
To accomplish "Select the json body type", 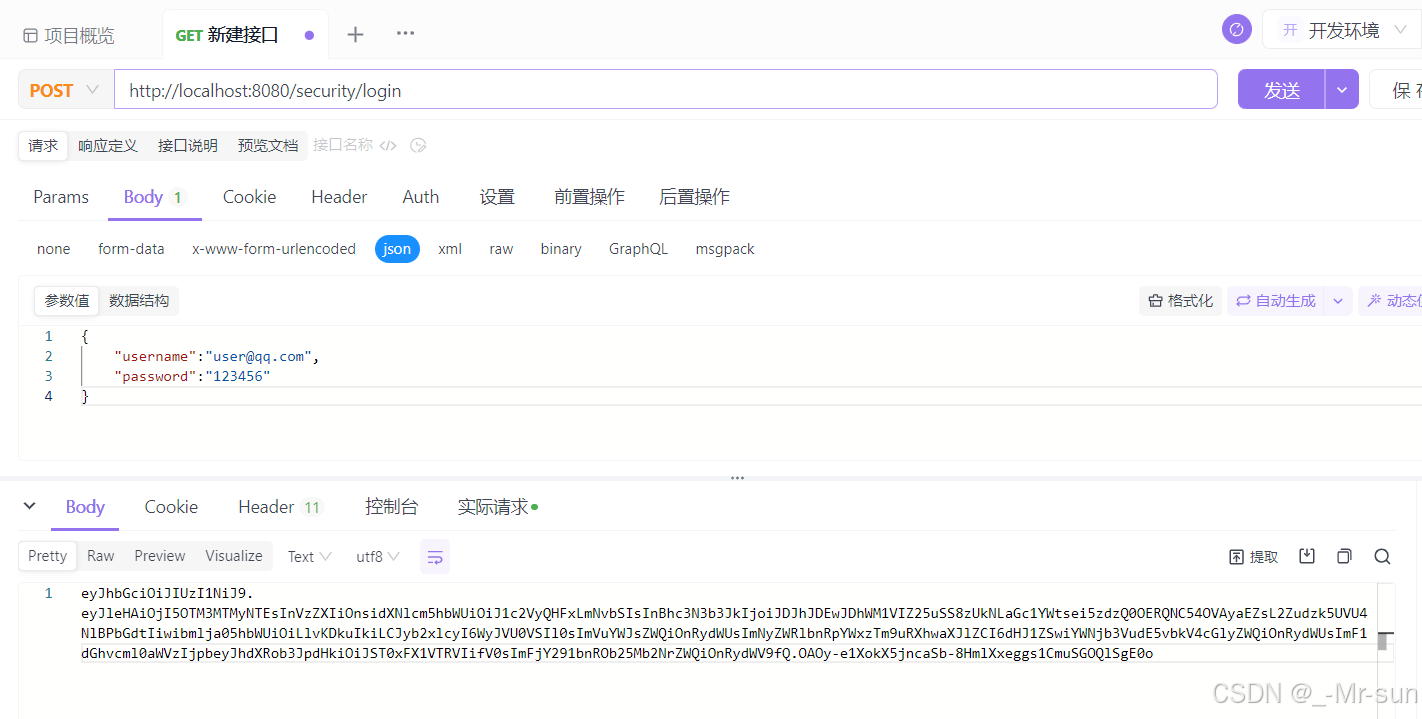I will pyautogui.click(x=397, y=249).
